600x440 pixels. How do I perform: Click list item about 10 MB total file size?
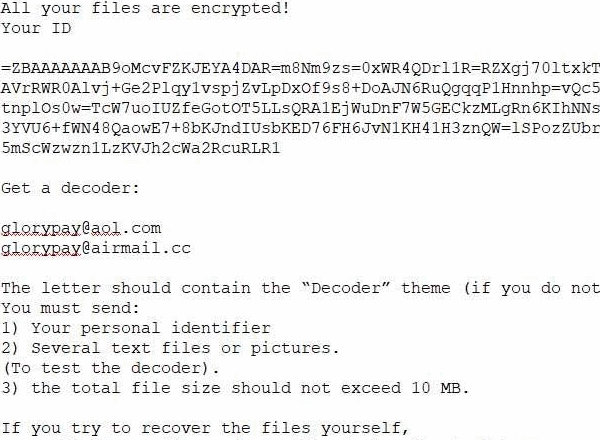[x=235, y=388]
